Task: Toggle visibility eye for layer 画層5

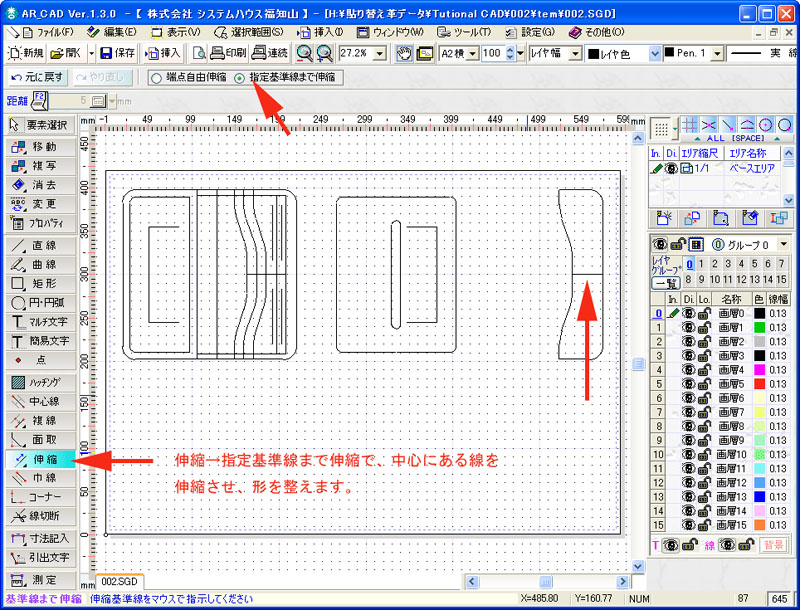Action: (x=689, y=383)
